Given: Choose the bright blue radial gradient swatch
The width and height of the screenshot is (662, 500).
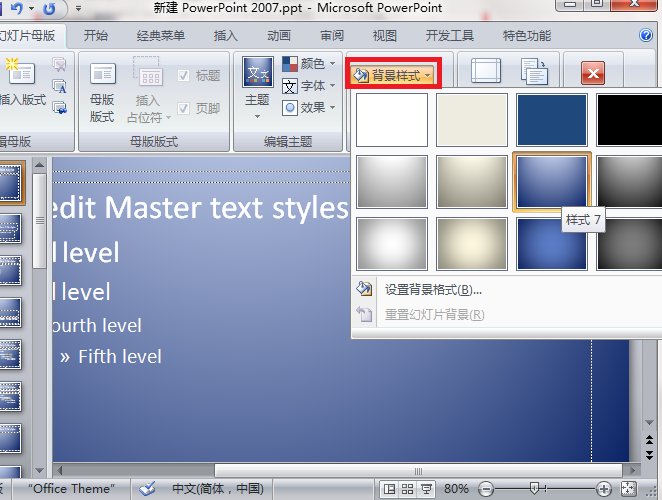Looking at the screenshot, I should [x=552, y=244].
